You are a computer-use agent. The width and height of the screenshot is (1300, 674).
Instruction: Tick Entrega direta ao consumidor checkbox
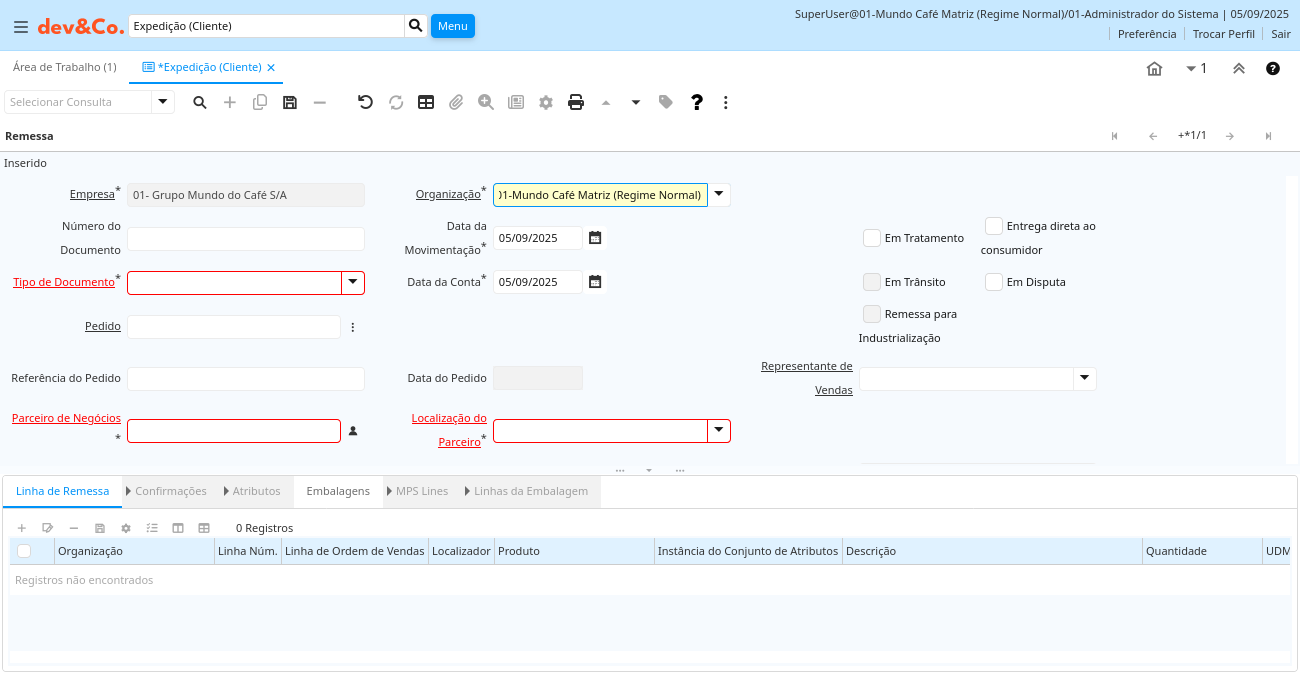(x=994, y=226)
